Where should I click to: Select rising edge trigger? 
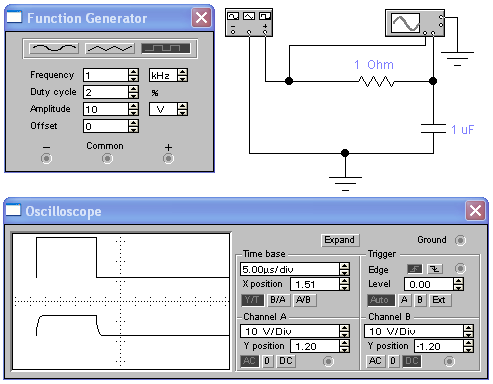[415, 269]
